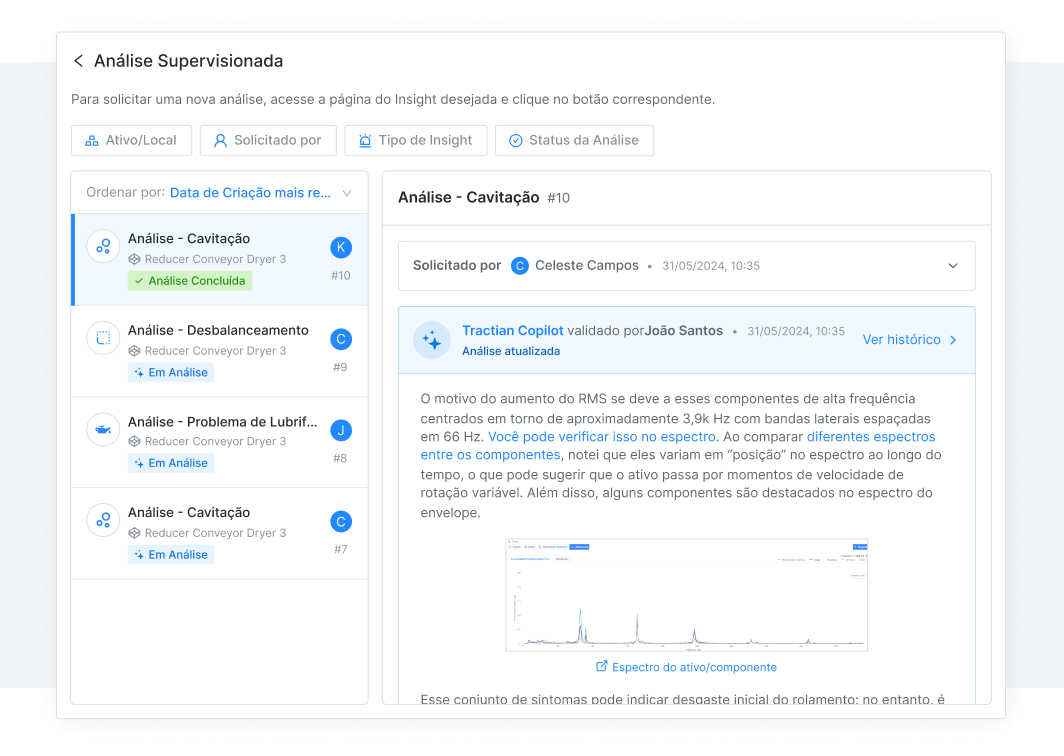Click the J user avatar on analysis #8
The height and width of the screenshot is (756, 1064).
click(x=341, y=431)
